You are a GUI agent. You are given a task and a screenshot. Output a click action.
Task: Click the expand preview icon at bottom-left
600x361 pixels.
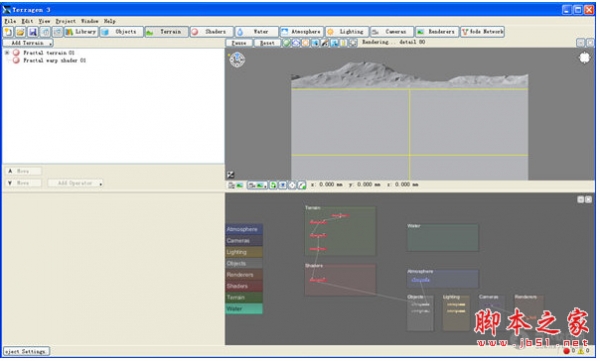coord(230,175)
